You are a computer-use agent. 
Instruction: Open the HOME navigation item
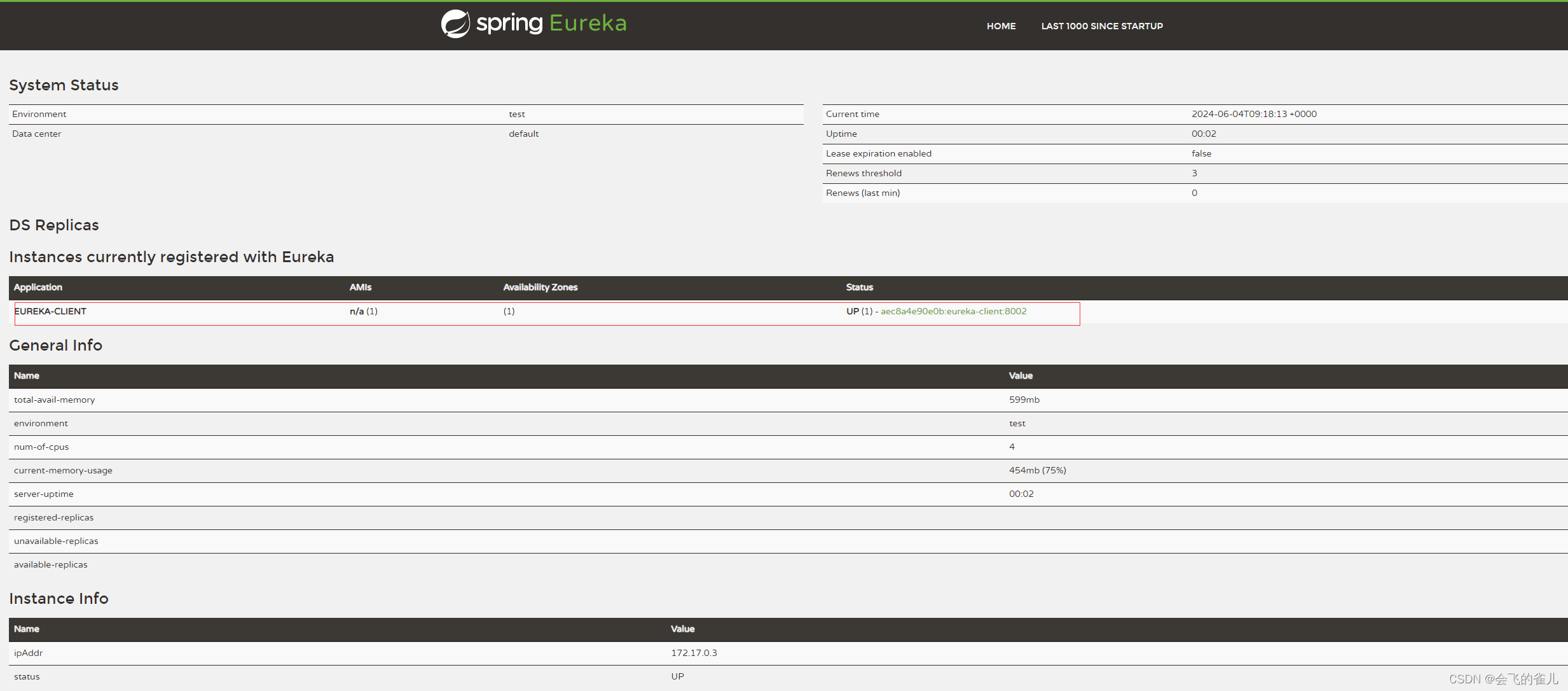tap(1001, 26)
